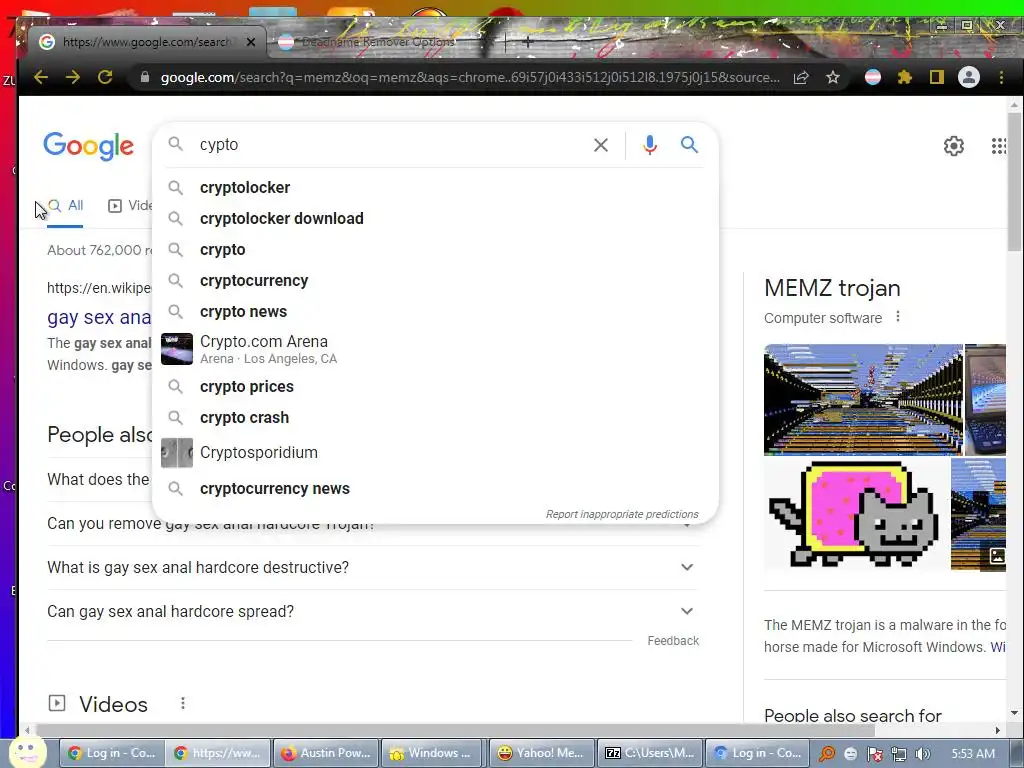Submit search with the blue magnifier
The image size is (1024, 768).
click(x=690, y=144)
